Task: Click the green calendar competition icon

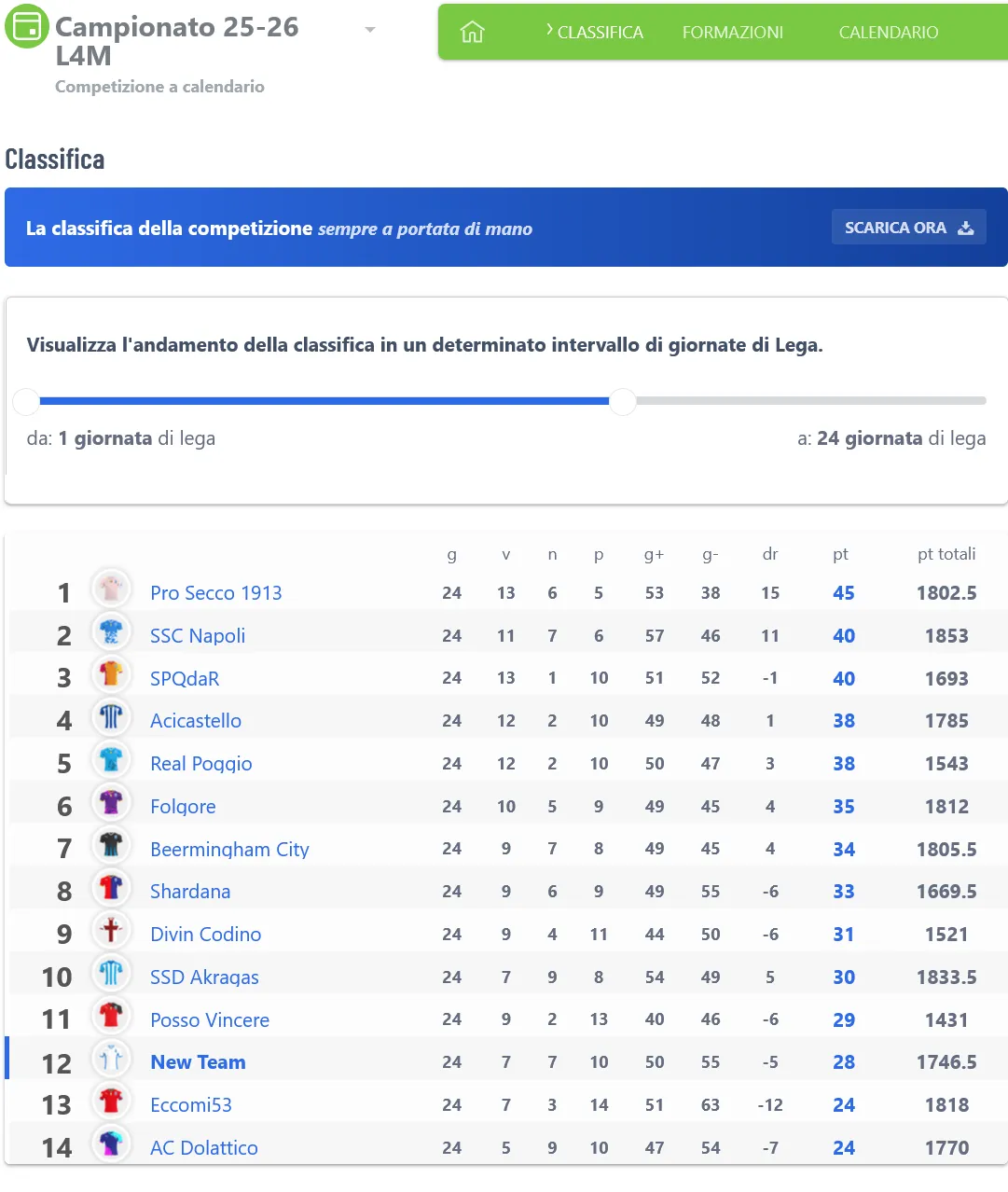Action: [x=27, y=26]
